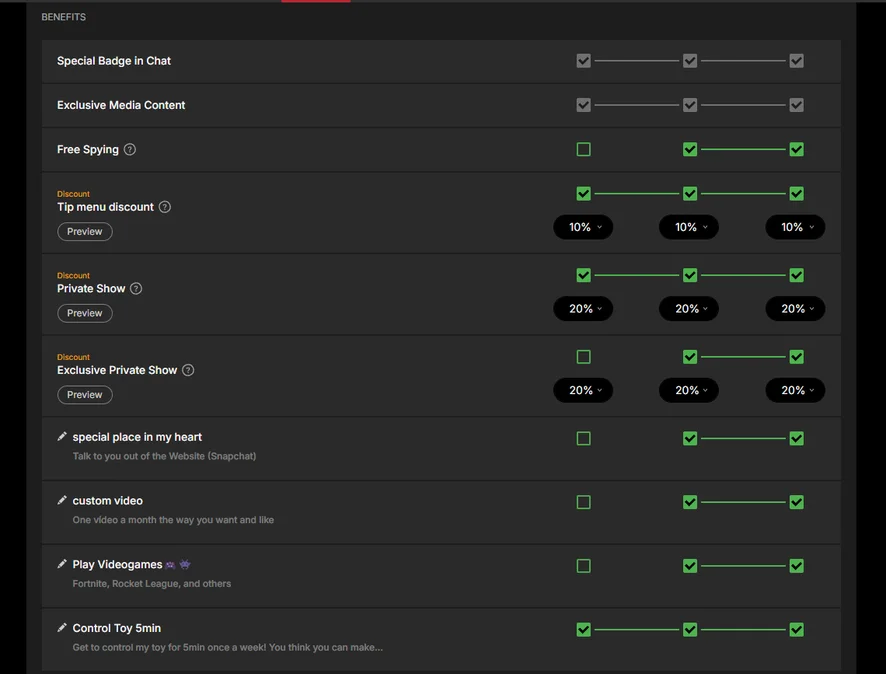Uncheck middle tier checkbox for special place in my heart
Screen dimensions: 886x674
coord(690,438)
